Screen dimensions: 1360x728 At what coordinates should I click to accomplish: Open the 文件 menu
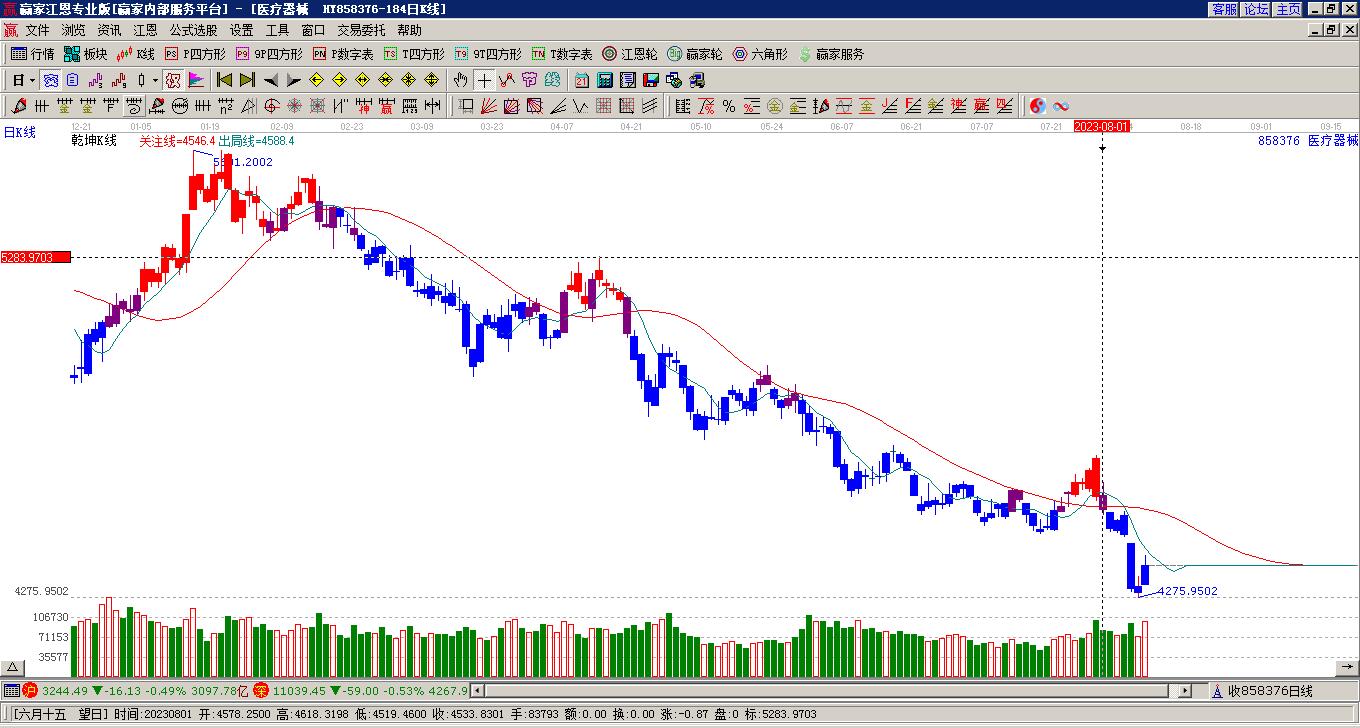37,30
